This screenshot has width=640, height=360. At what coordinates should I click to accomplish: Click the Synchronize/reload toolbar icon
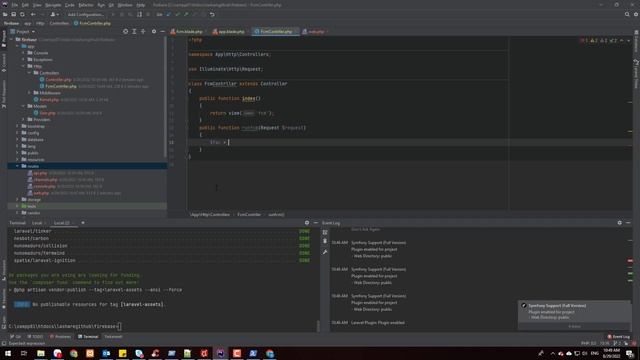click(22, 14)
